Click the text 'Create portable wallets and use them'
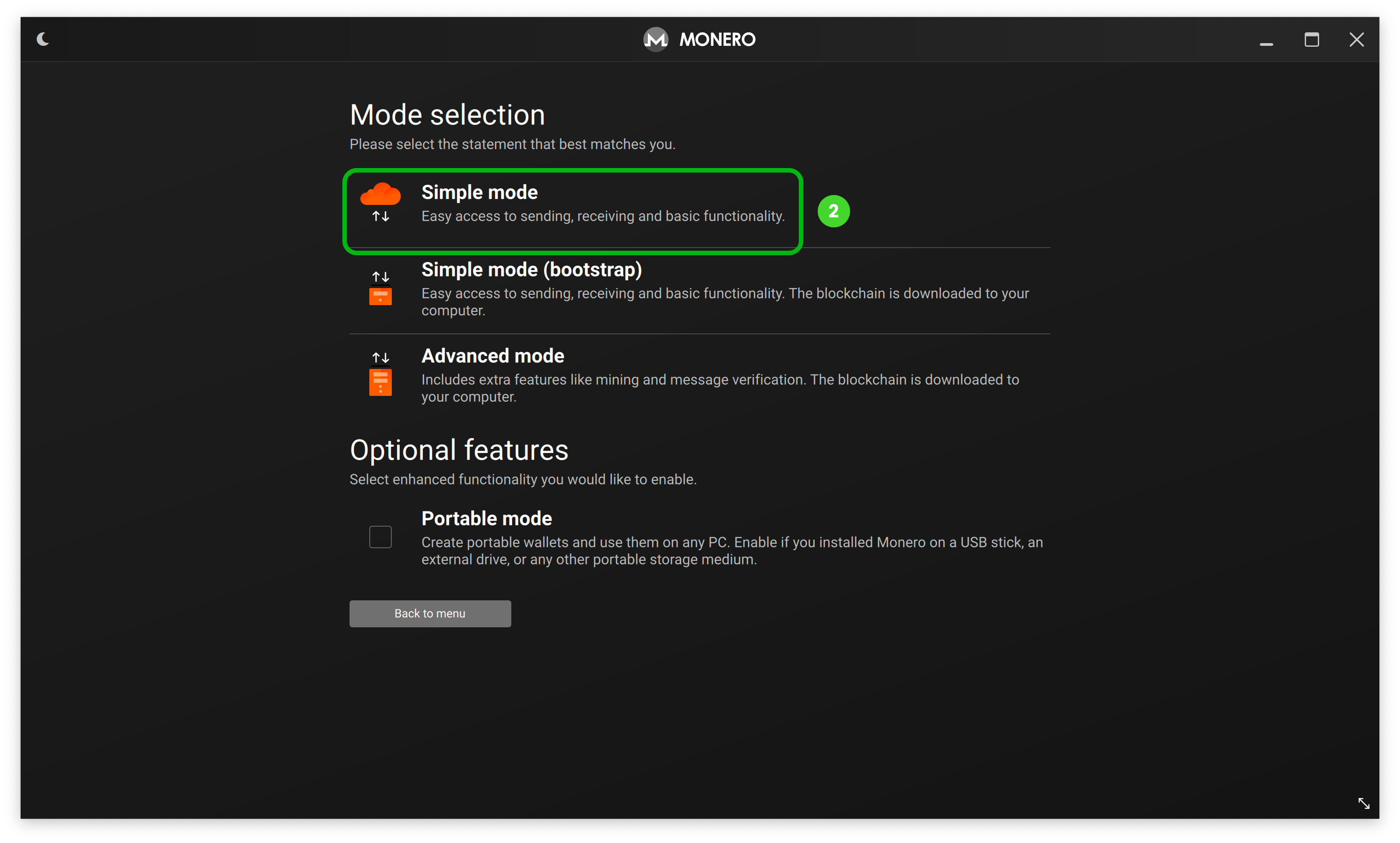Viewport: 1400px width, 843px height. click(732, 551)
